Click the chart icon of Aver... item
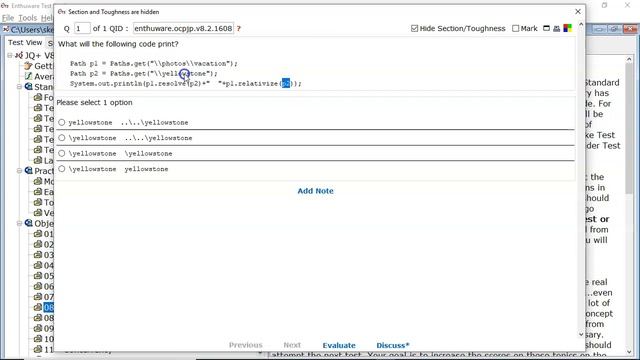Viewport: 640px width, 360px height. (x=28, y=76)
